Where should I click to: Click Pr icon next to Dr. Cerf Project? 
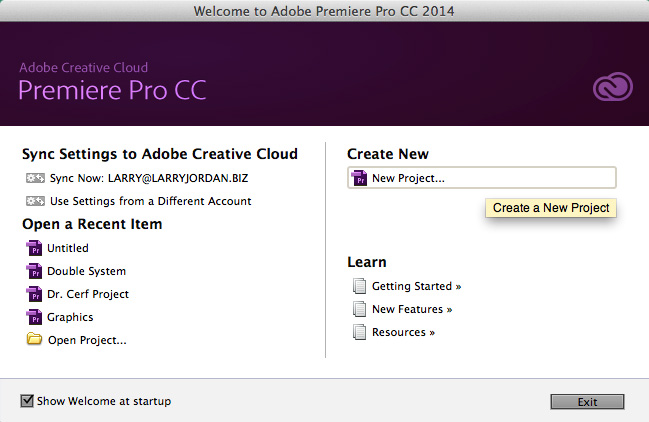(x=34, y=294)
